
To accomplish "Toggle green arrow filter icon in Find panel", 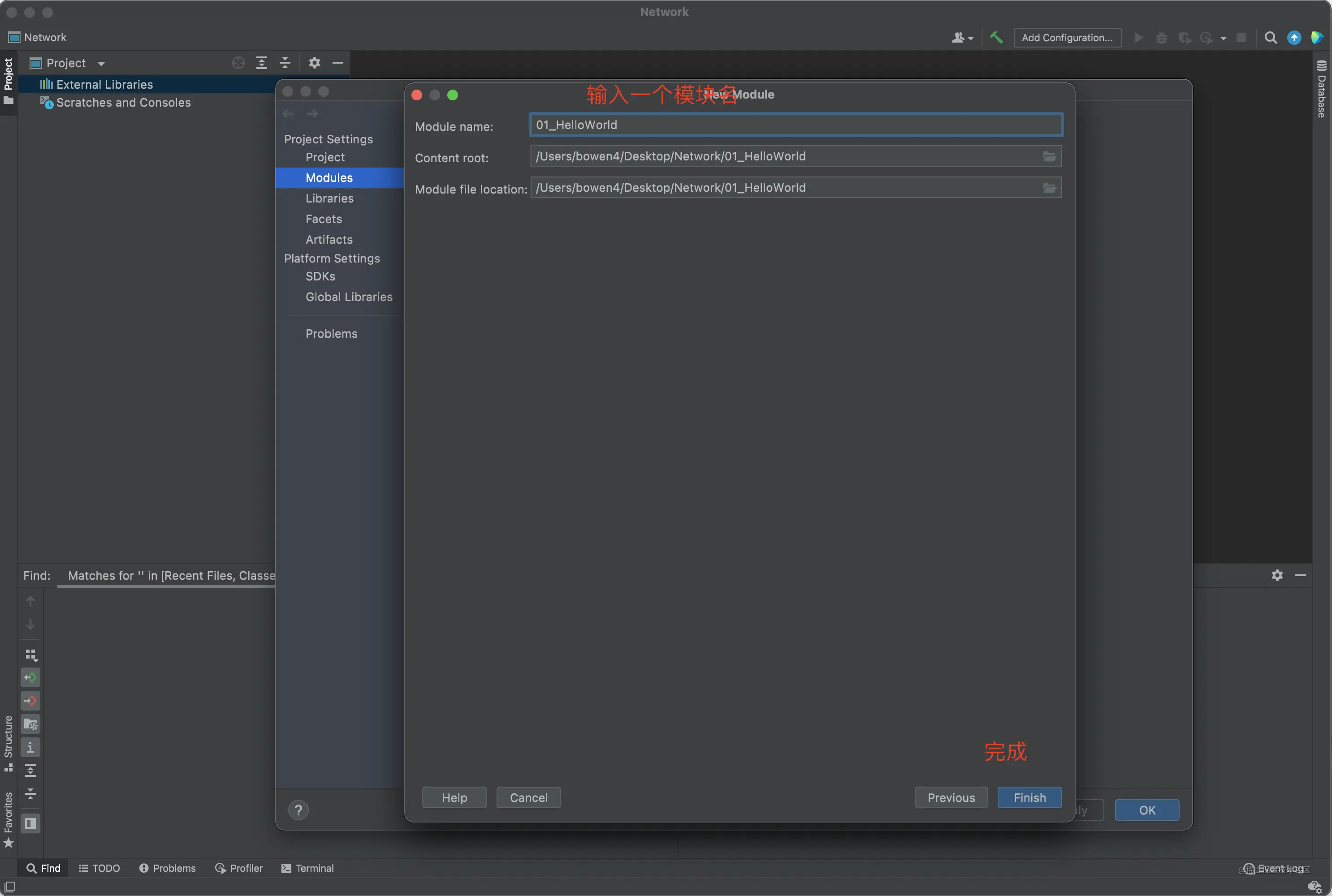I will click(30, 678).
